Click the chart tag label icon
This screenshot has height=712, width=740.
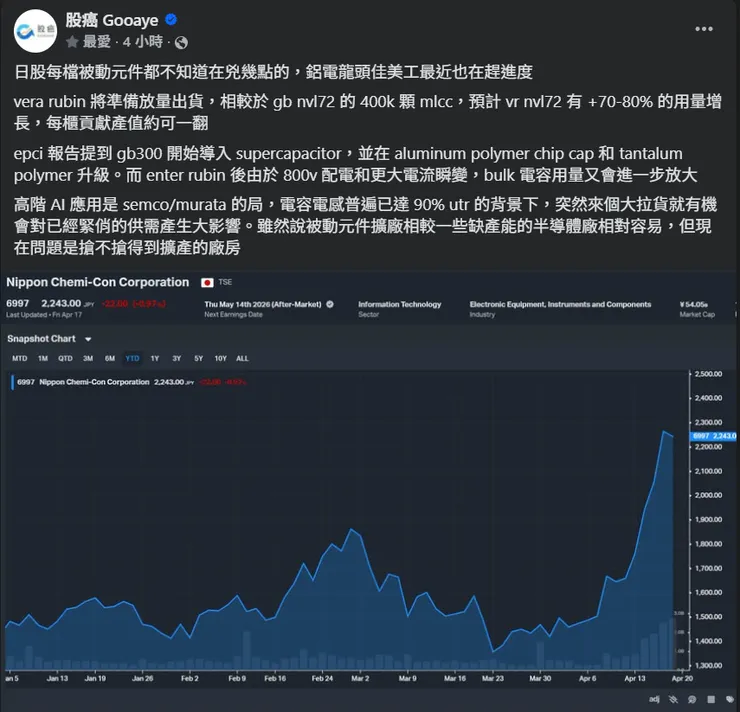click(730, 699)
